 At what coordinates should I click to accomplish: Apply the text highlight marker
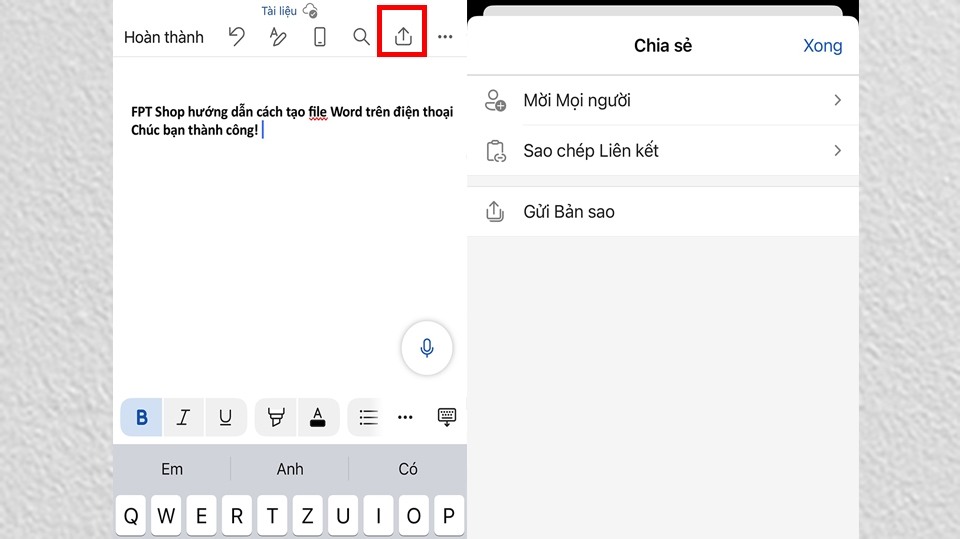click(276, 417)
